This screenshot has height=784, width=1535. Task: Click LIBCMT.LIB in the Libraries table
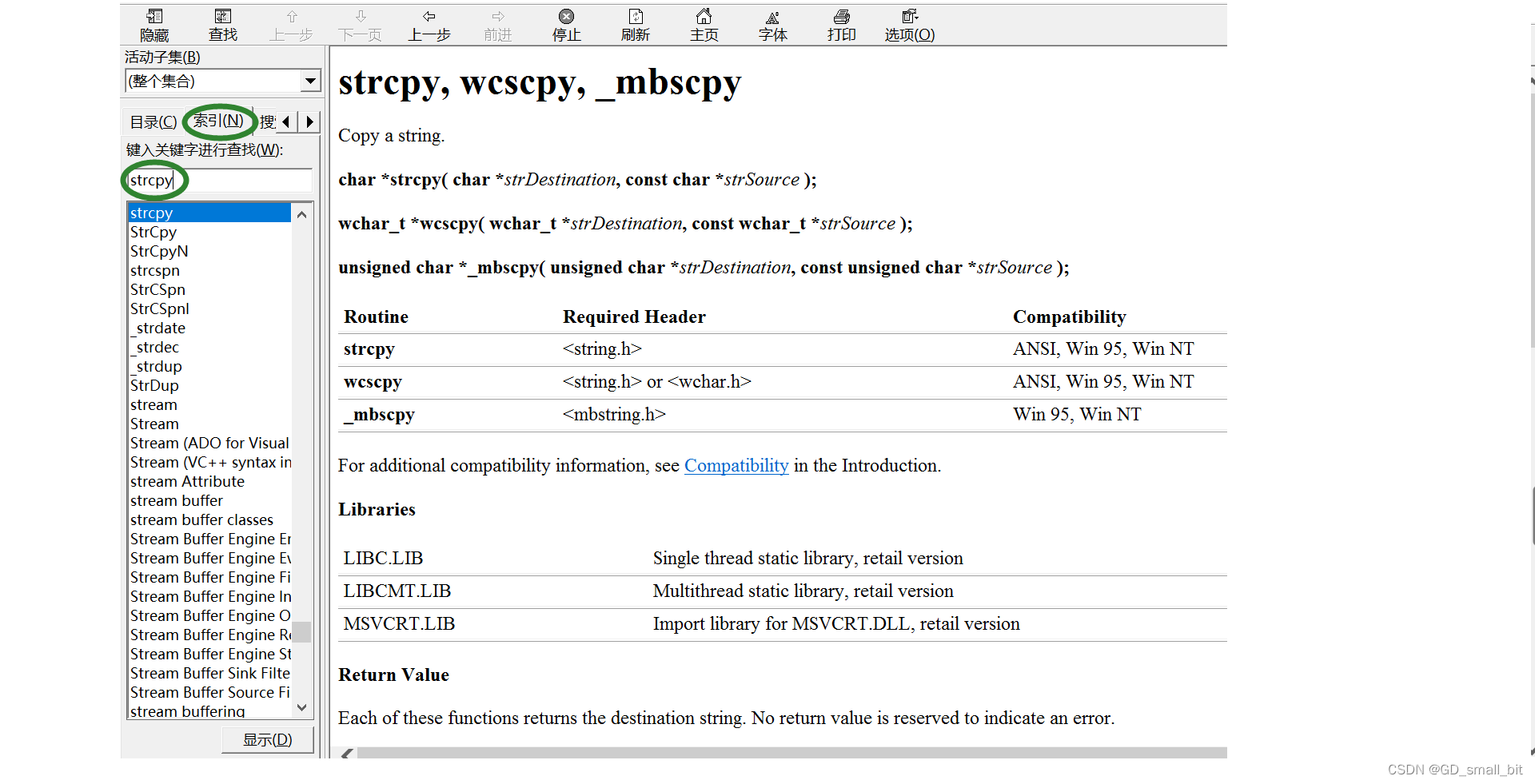397,591
